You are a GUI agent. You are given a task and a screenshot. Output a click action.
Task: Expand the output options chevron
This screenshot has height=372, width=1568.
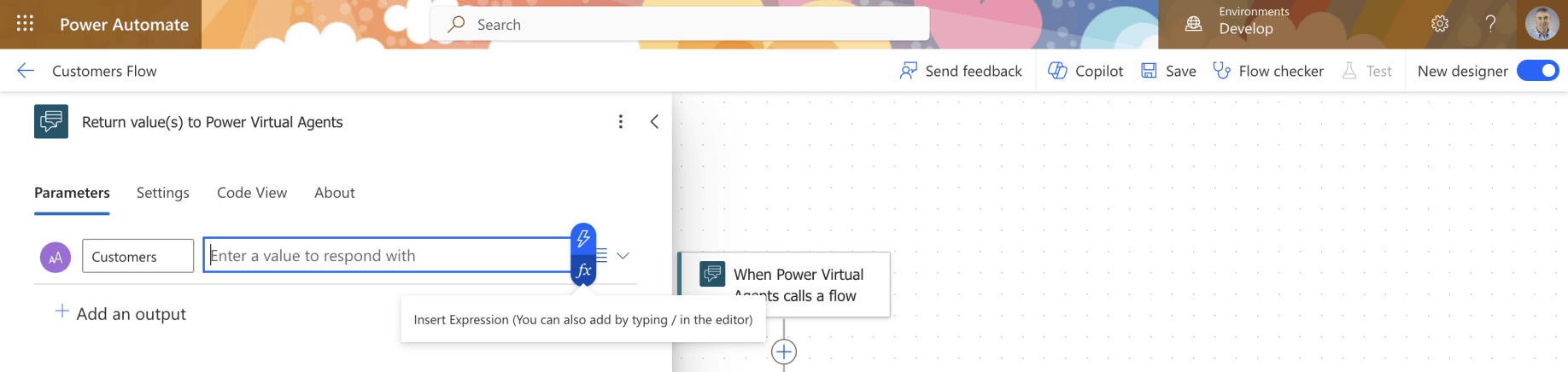pos(623,255)
